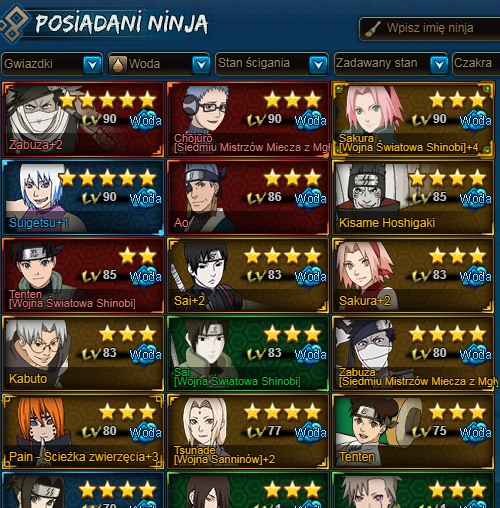The image size is (500, 508).
Task: Open the Woda element filter dropdown arrow
Action: [201, 64]
